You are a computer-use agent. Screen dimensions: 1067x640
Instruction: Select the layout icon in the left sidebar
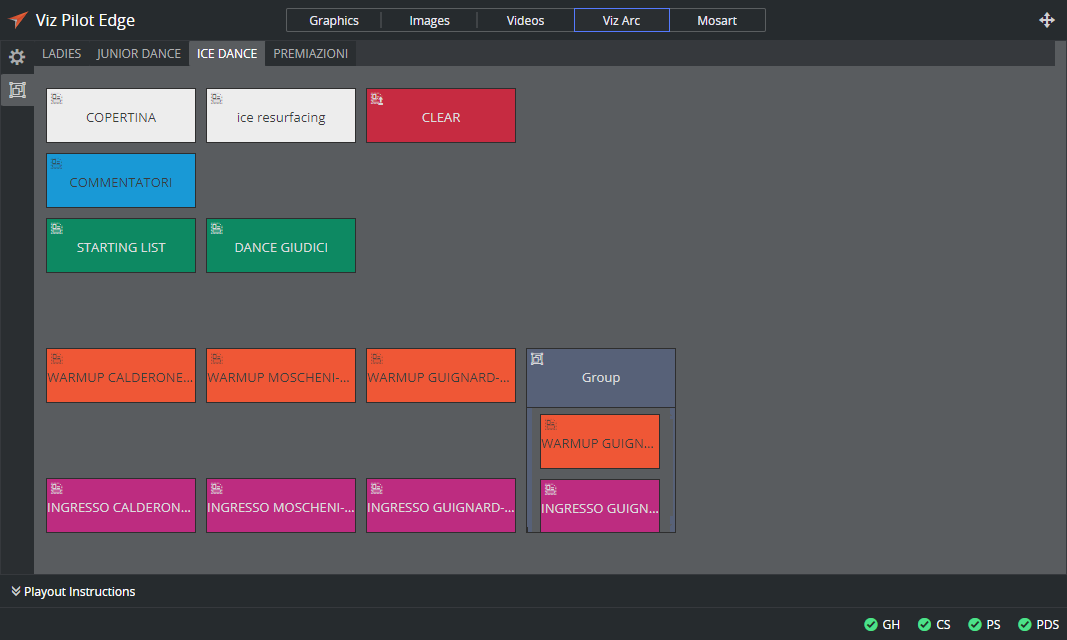(x=17, y=90)
